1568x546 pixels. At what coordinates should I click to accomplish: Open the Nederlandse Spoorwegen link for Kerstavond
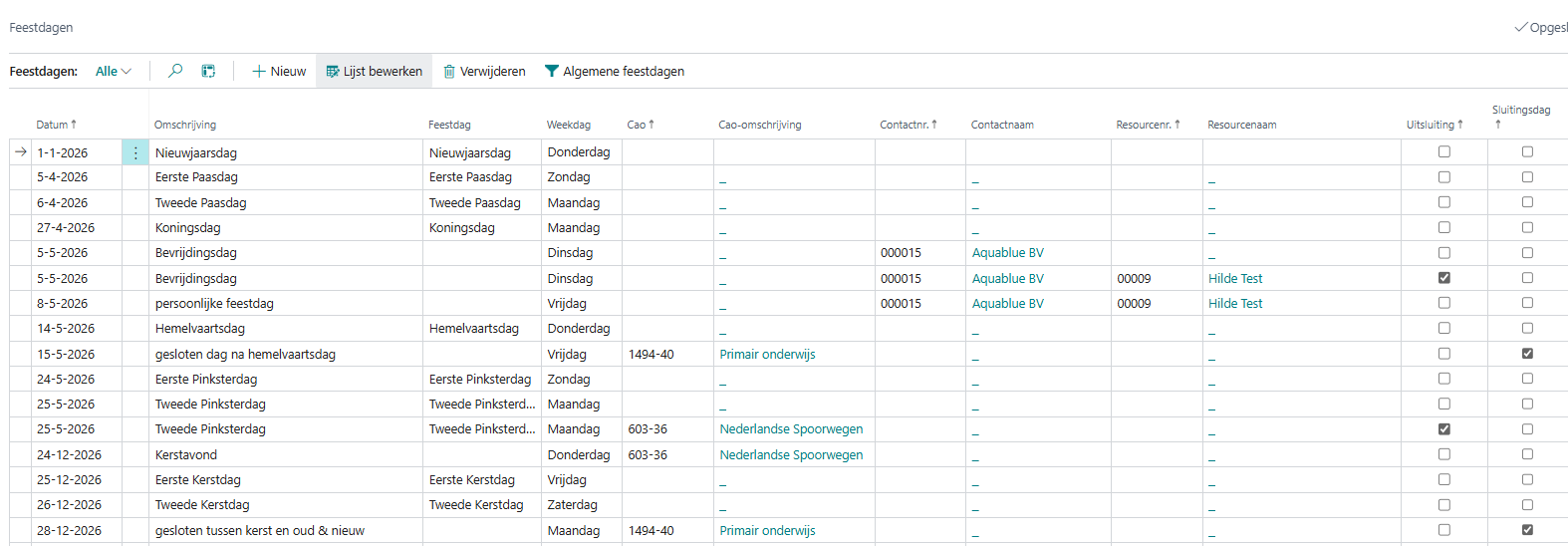coord(791,454)
